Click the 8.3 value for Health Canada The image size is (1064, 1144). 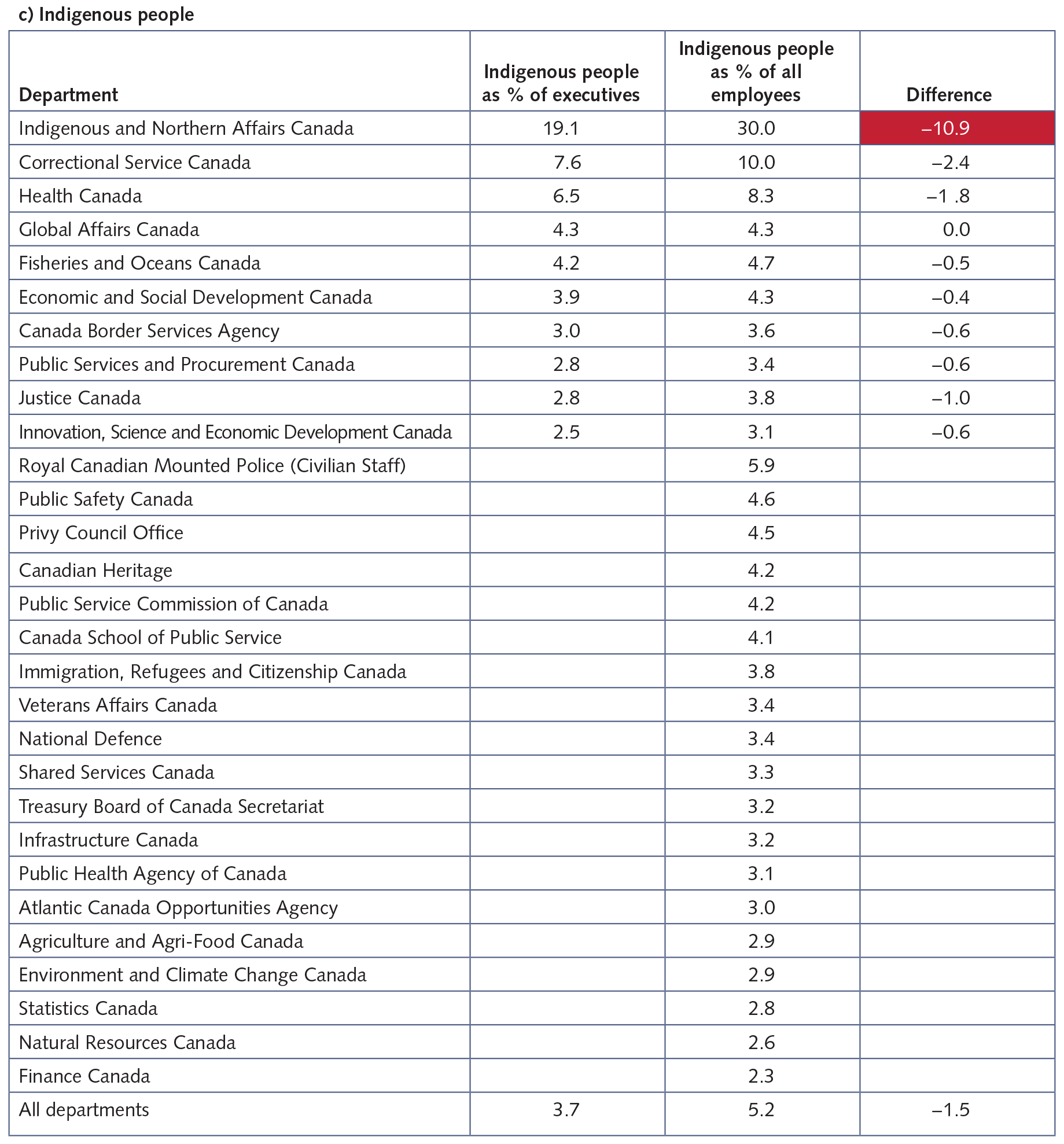761,196
